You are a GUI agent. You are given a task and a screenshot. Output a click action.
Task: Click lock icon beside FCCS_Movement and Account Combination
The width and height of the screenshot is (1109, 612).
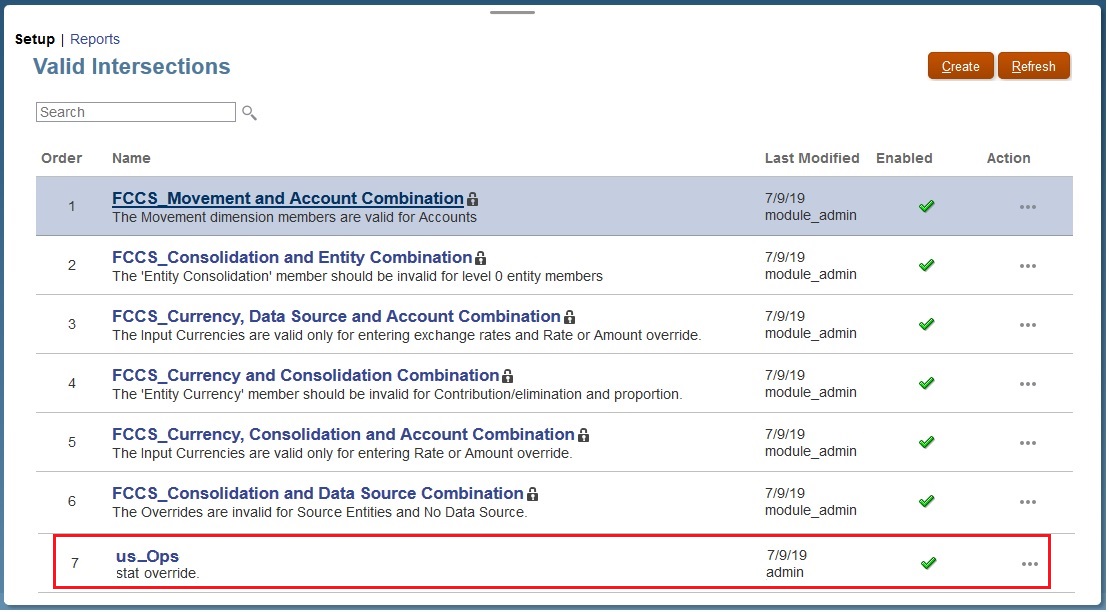pos(473,199)
